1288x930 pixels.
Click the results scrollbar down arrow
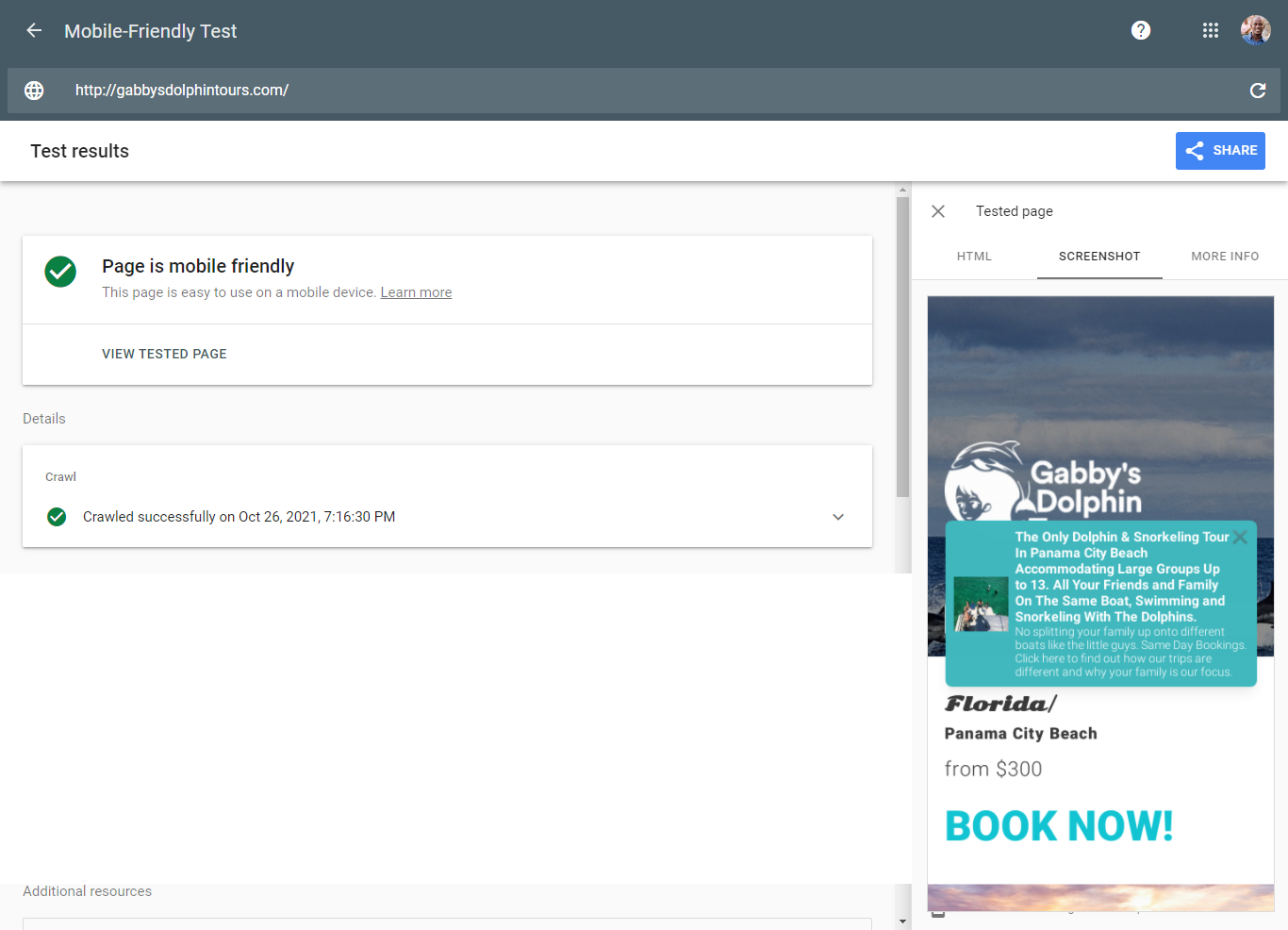click(x=902, y=922)
